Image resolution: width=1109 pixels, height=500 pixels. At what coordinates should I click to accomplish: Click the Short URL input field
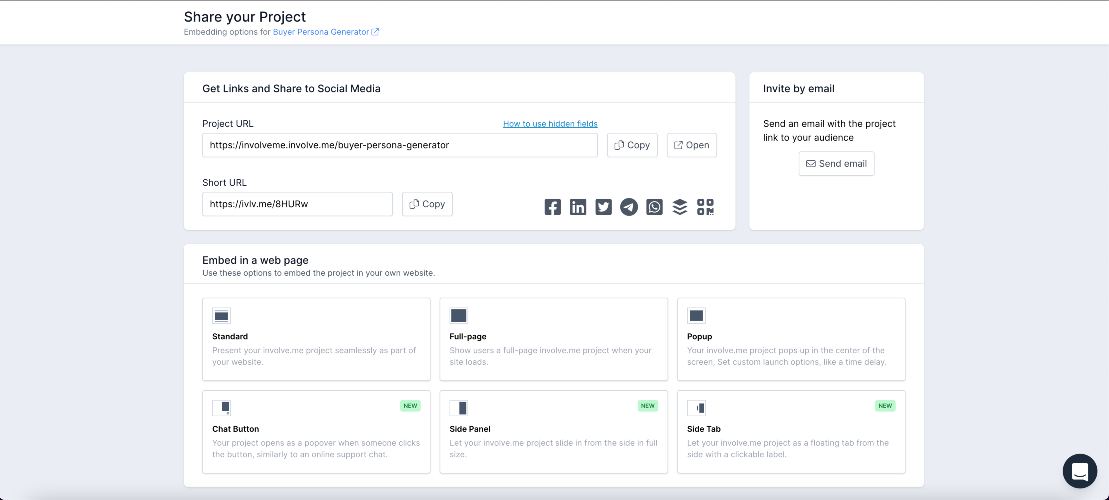click(297, 204)
